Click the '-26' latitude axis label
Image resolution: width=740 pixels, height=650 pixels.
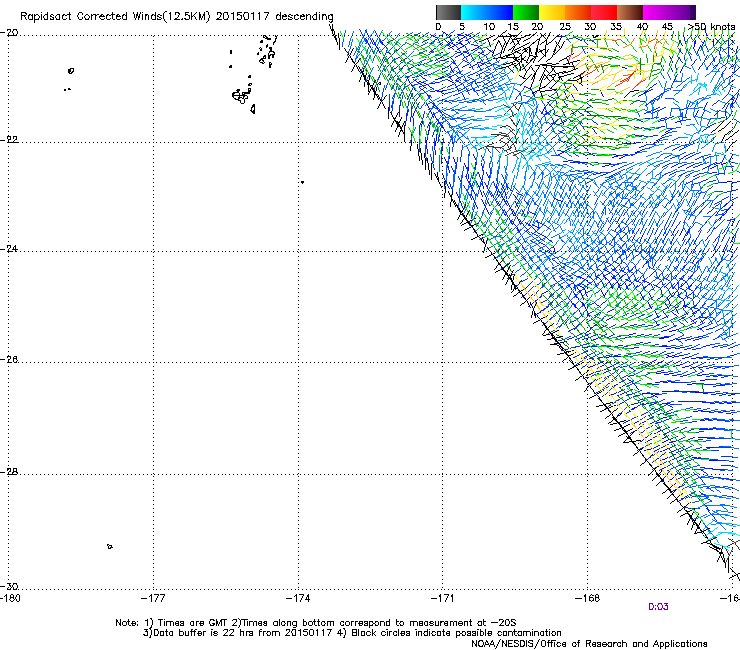(x=9, y=360)
